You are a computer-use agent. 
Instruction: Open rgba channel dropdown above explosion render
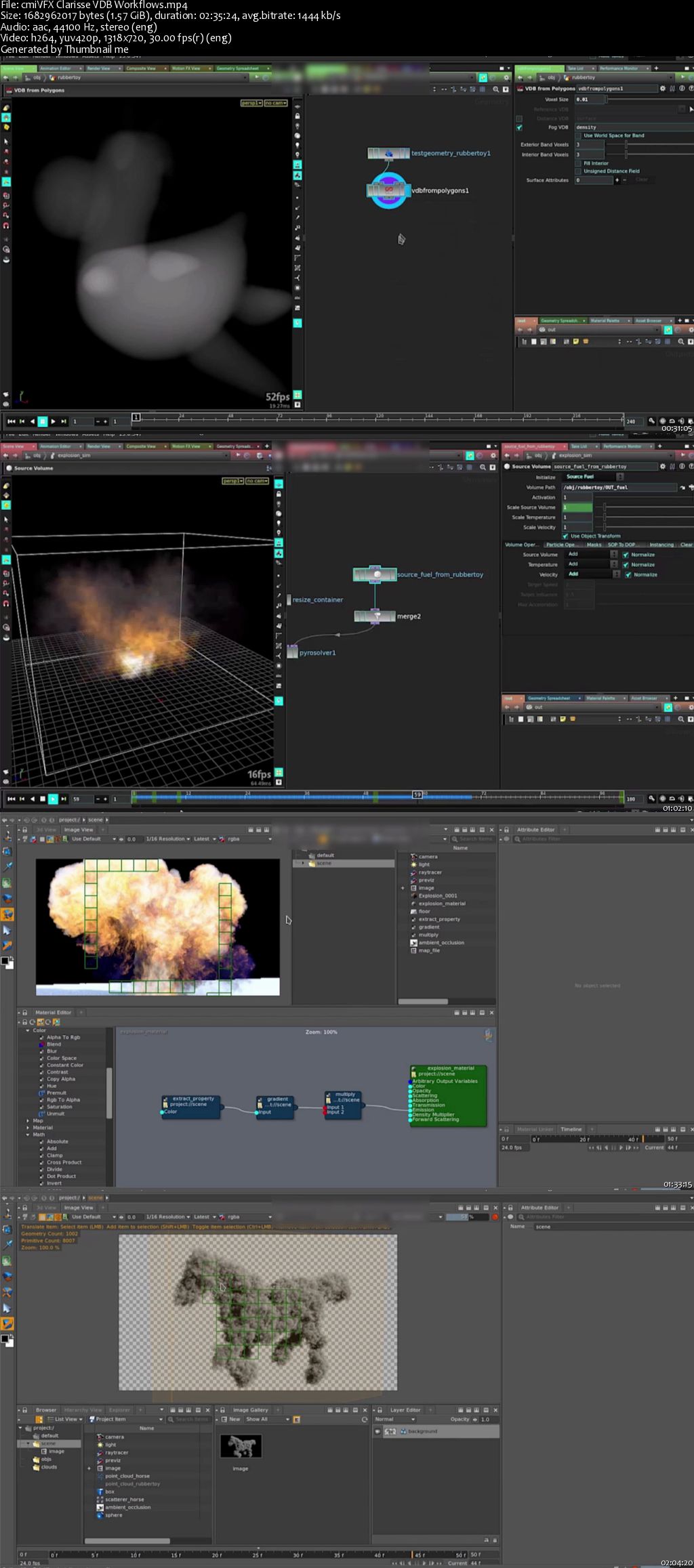(x=249, y=839)
